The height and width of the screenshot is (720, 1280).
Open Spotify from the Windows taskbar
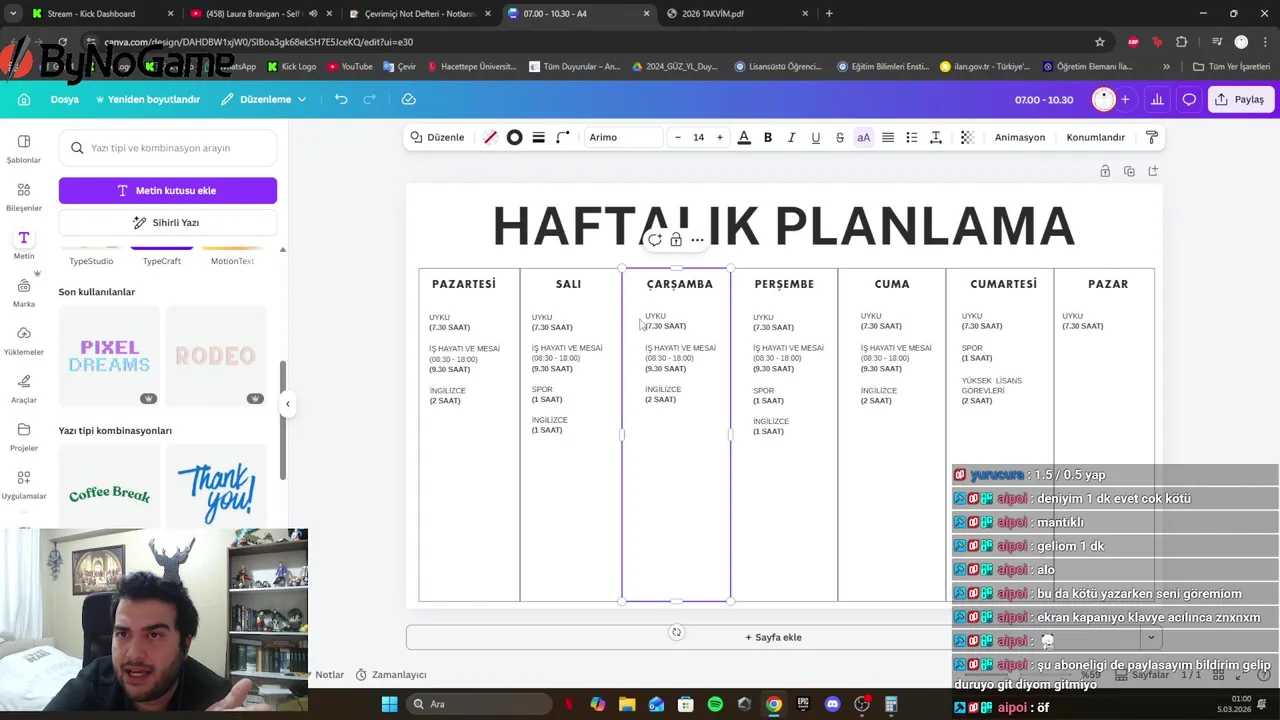point(715,704)
